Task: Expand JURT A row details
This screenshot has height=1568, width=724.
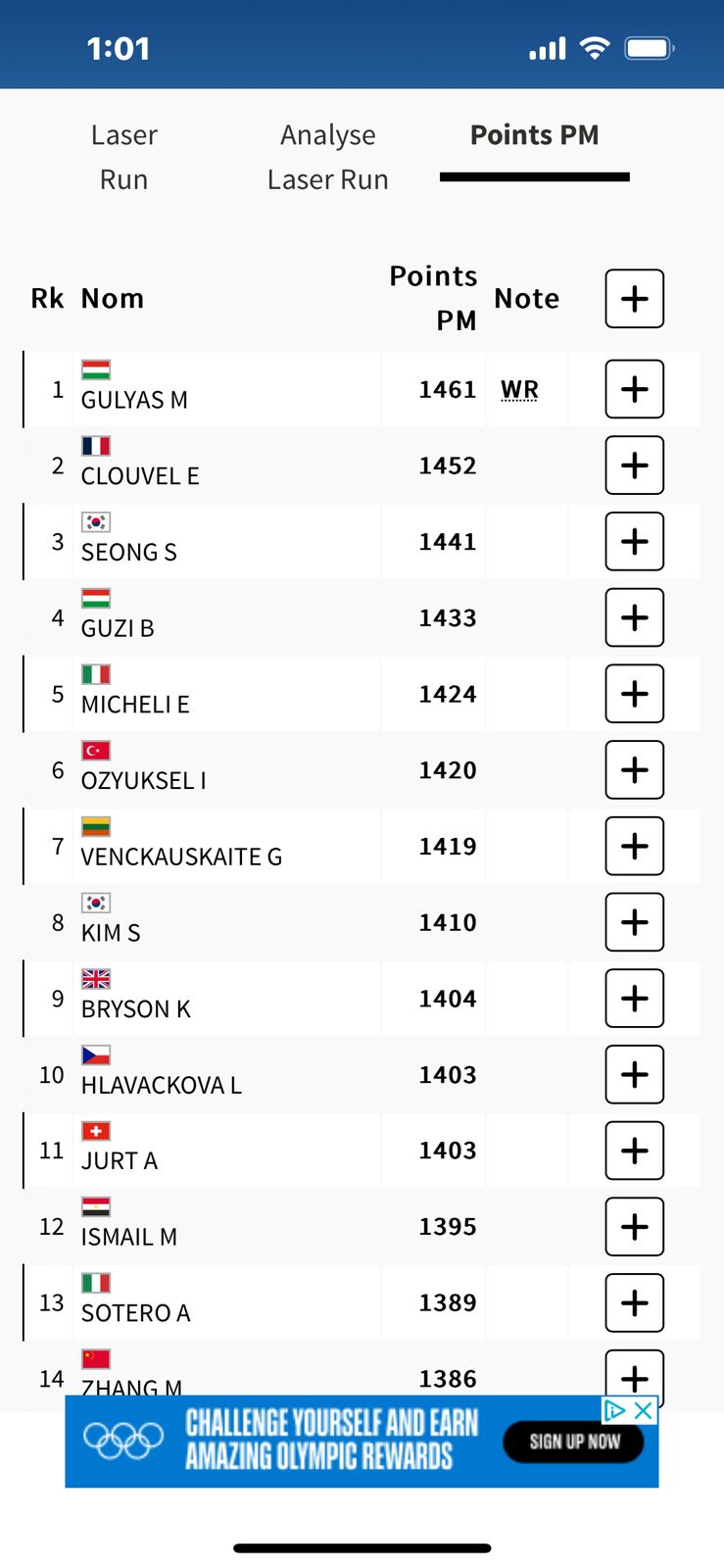Action: pos(634,1151)
